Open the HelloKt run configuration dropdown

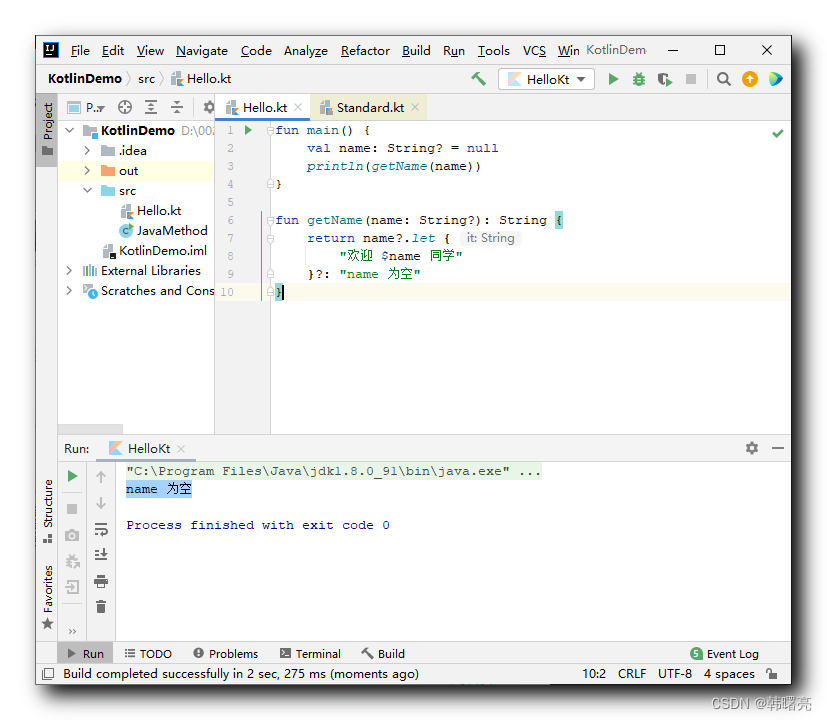pyautogui.click(x=546, y=79)
